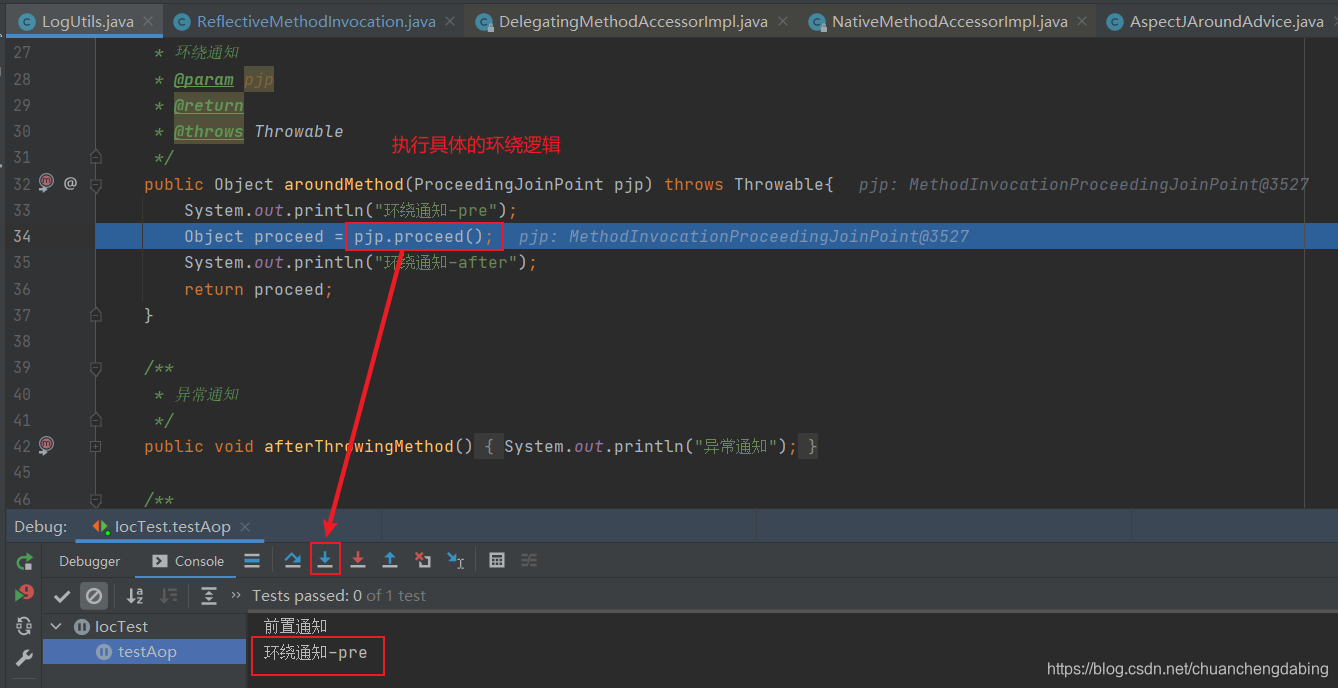Image resolution: width=1338 pixels, height=688 pixels.
Task: Click "Tests passed: 0 of 1 test" status
Action: tap(339, 595)
